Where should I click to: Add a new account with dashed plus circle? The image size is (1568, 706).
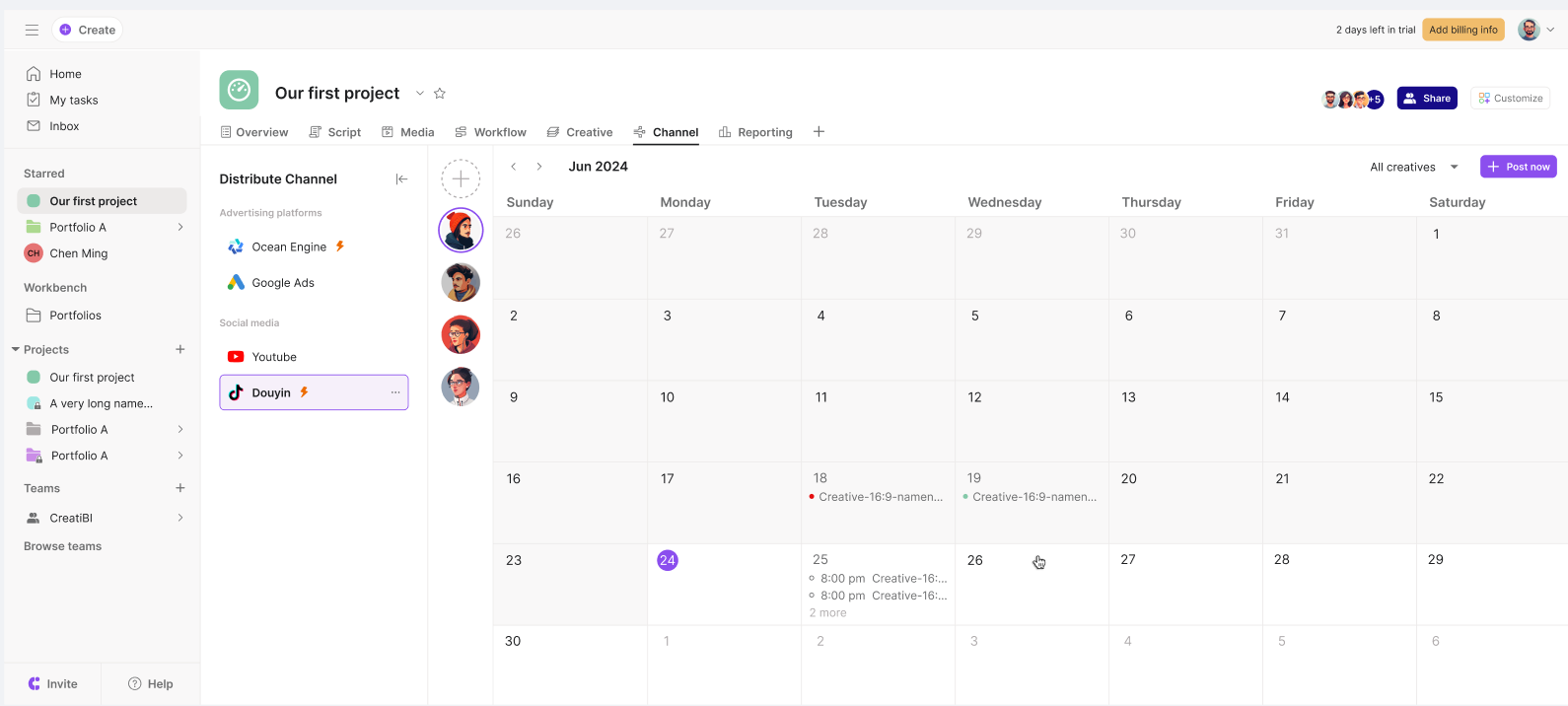[461, 179]
